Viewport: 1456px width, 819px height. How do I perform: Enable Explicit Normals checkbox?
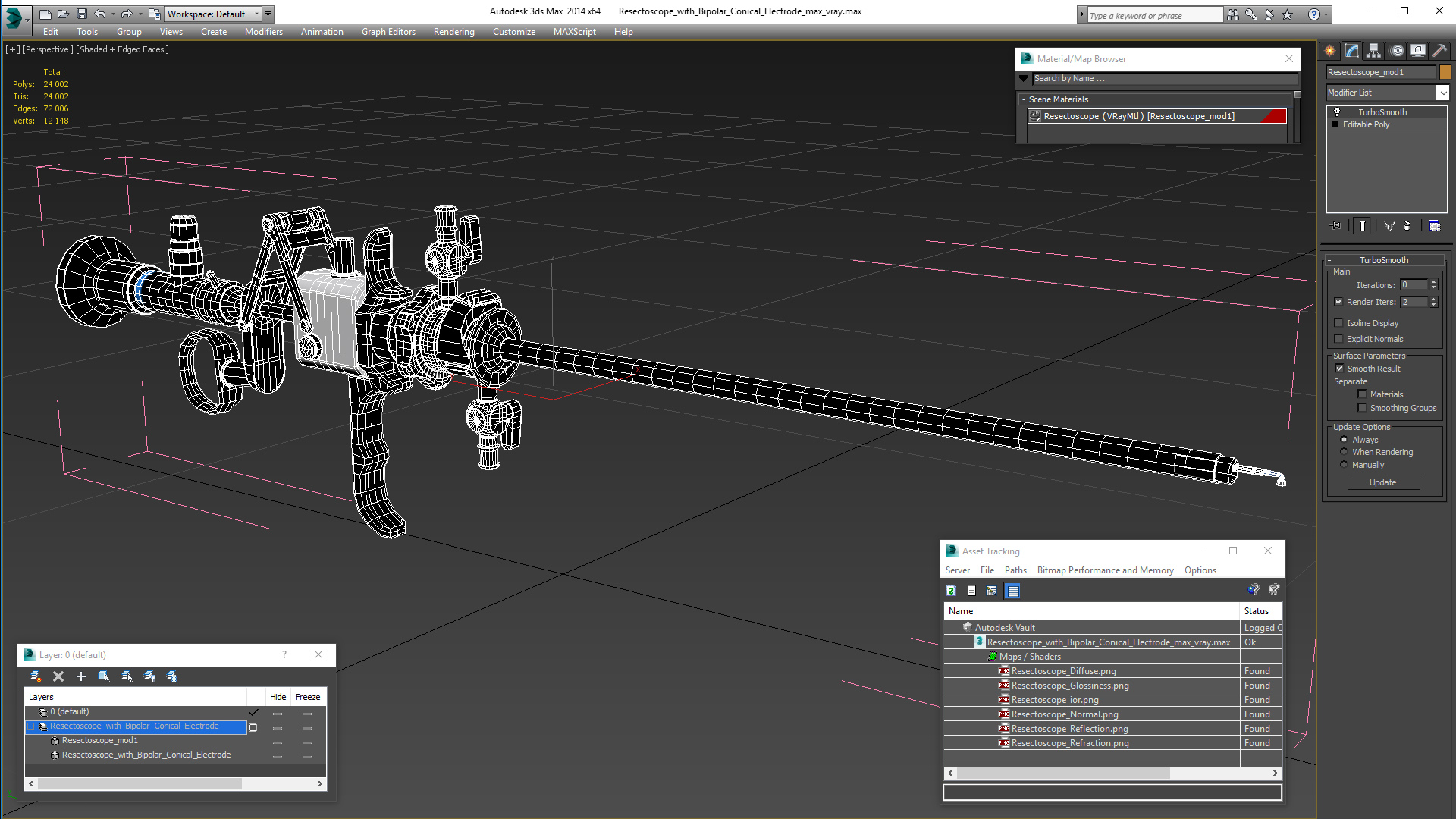pos(1339,339)
